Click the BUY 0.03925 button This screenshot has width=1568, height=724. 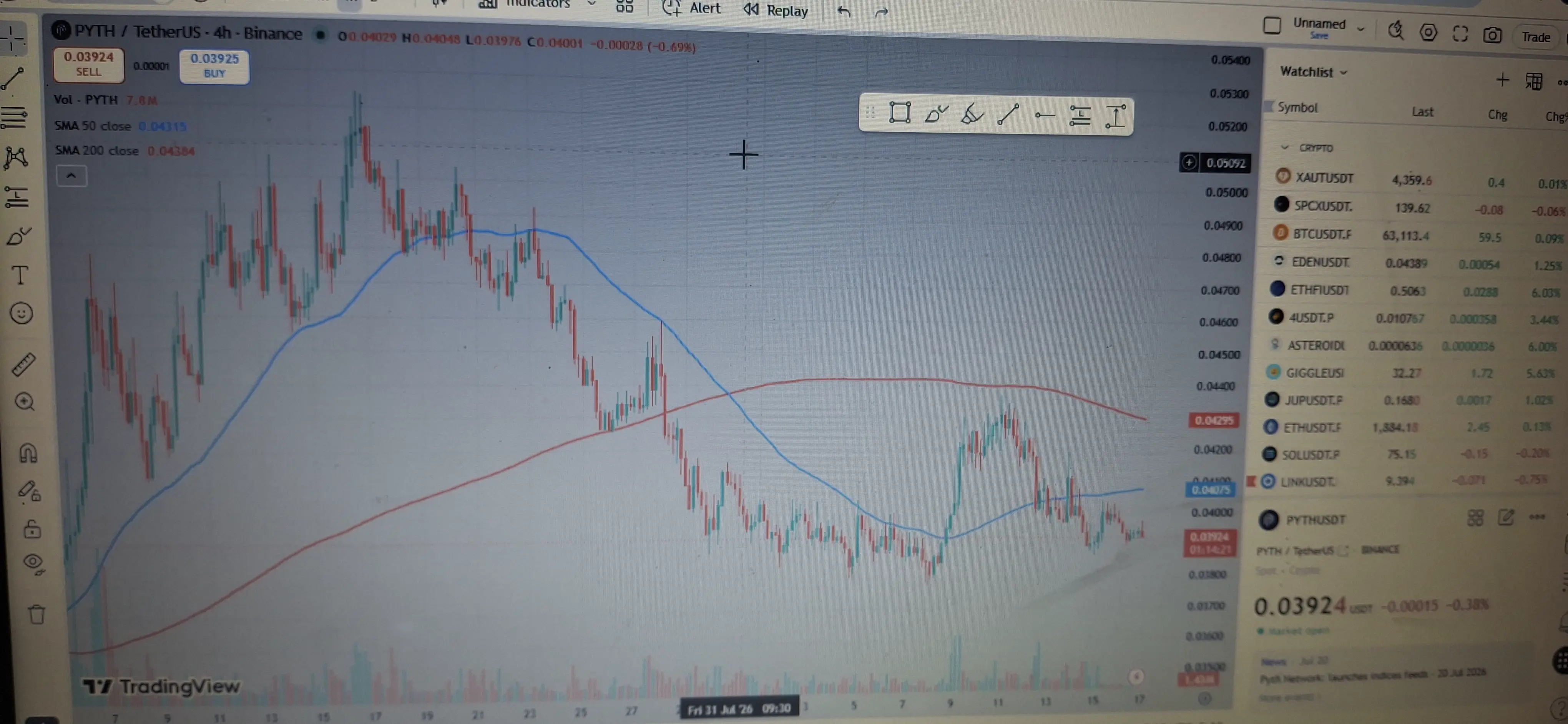point(214,66)
